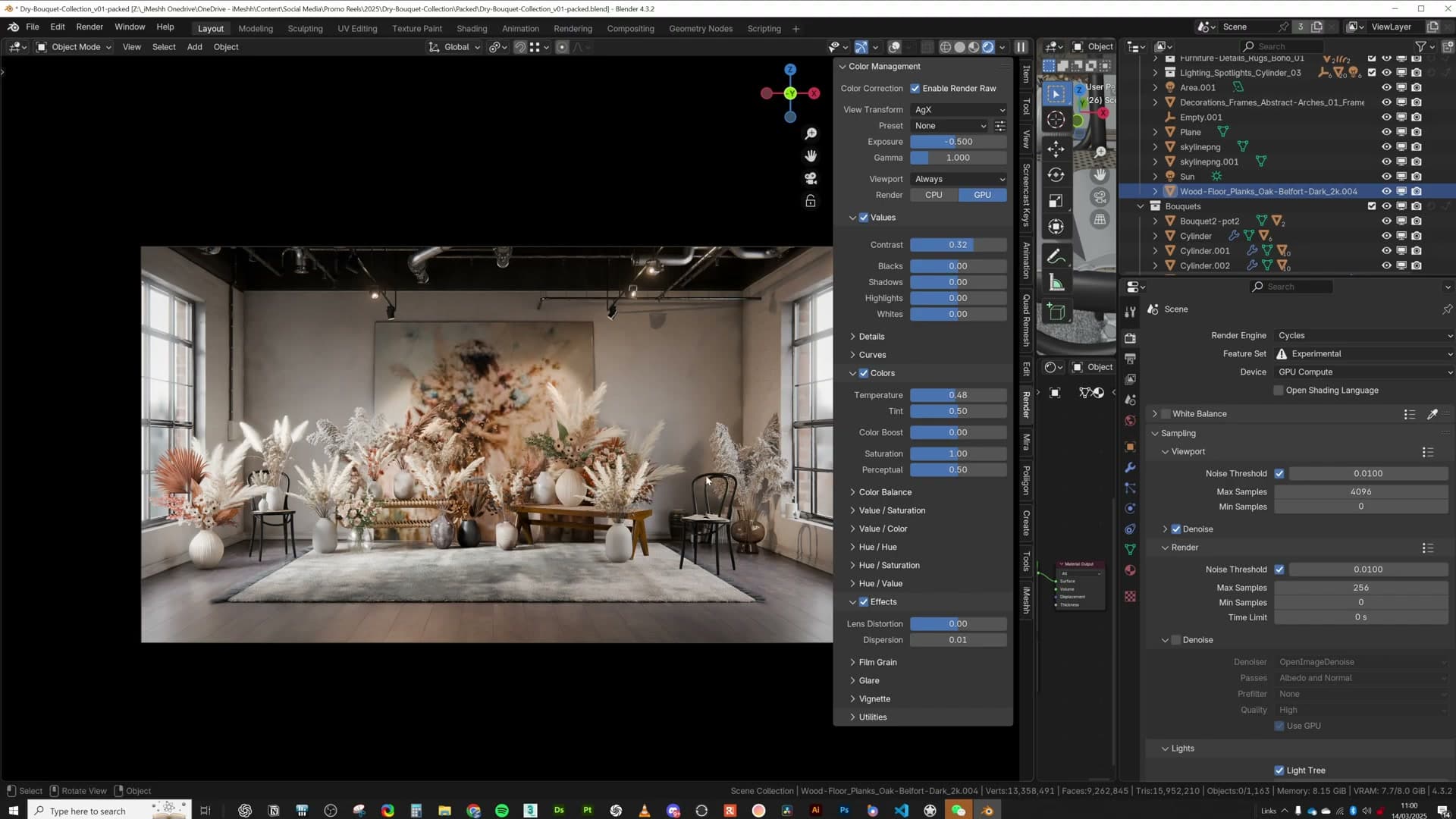Open the Object properties tab icon
The width and height of the screenshot is (1456, 819).
pos(1130,447)
